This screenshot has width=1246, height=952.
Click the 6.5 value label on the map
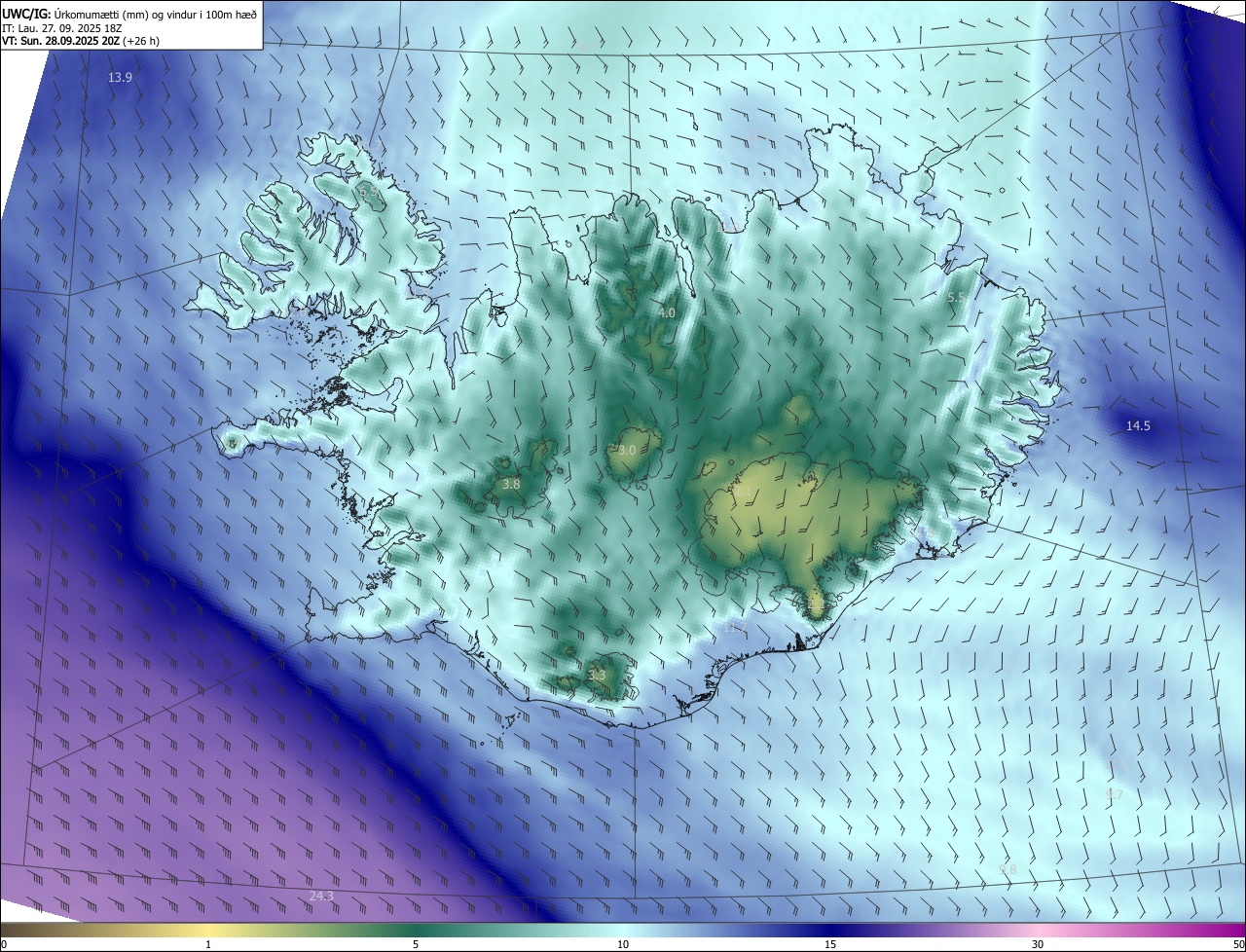coord(370,193)
